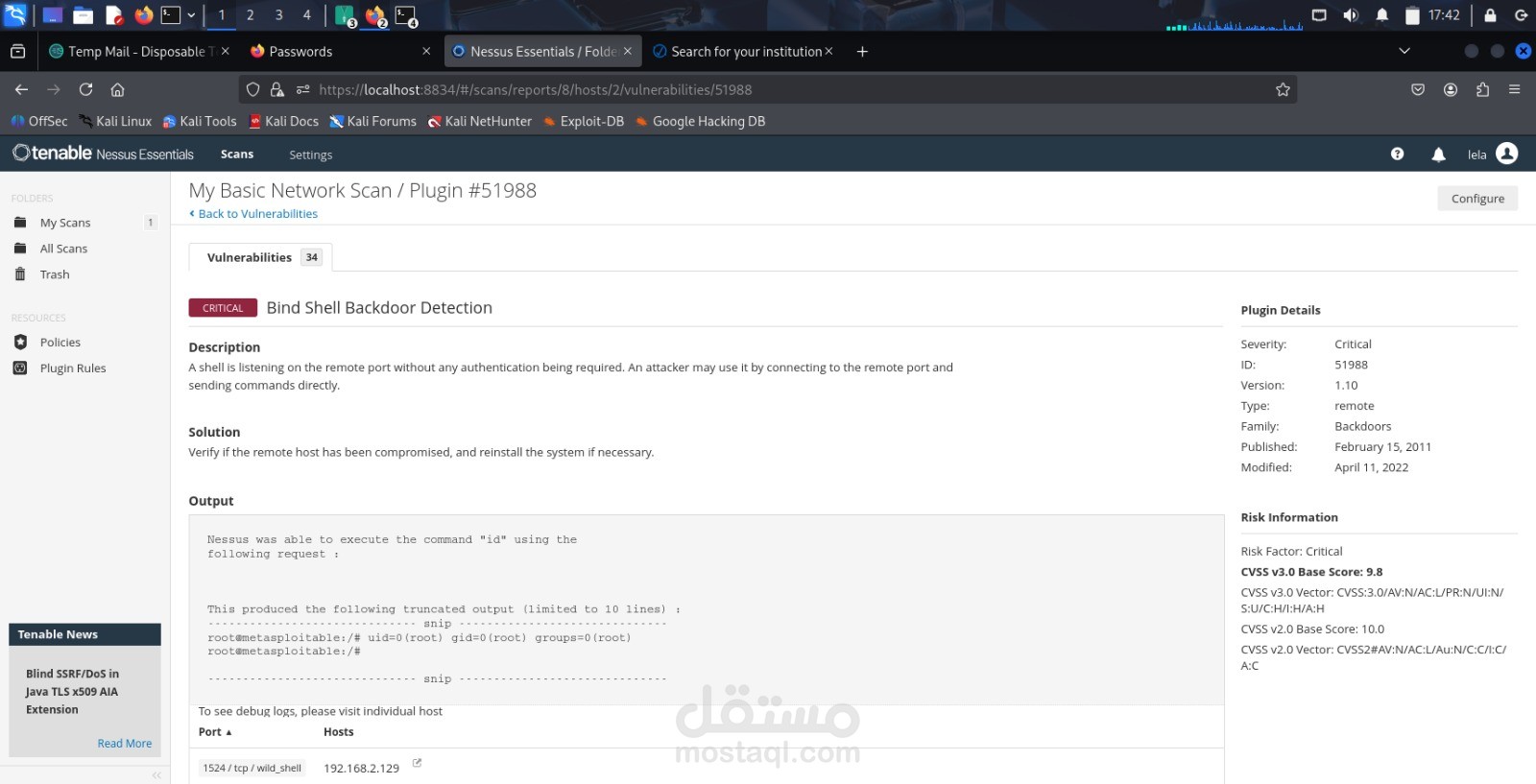Open the Scans menu in Nessus
Screen dimensions: 1536x784
pyautogui.click(x=237, y=154)
